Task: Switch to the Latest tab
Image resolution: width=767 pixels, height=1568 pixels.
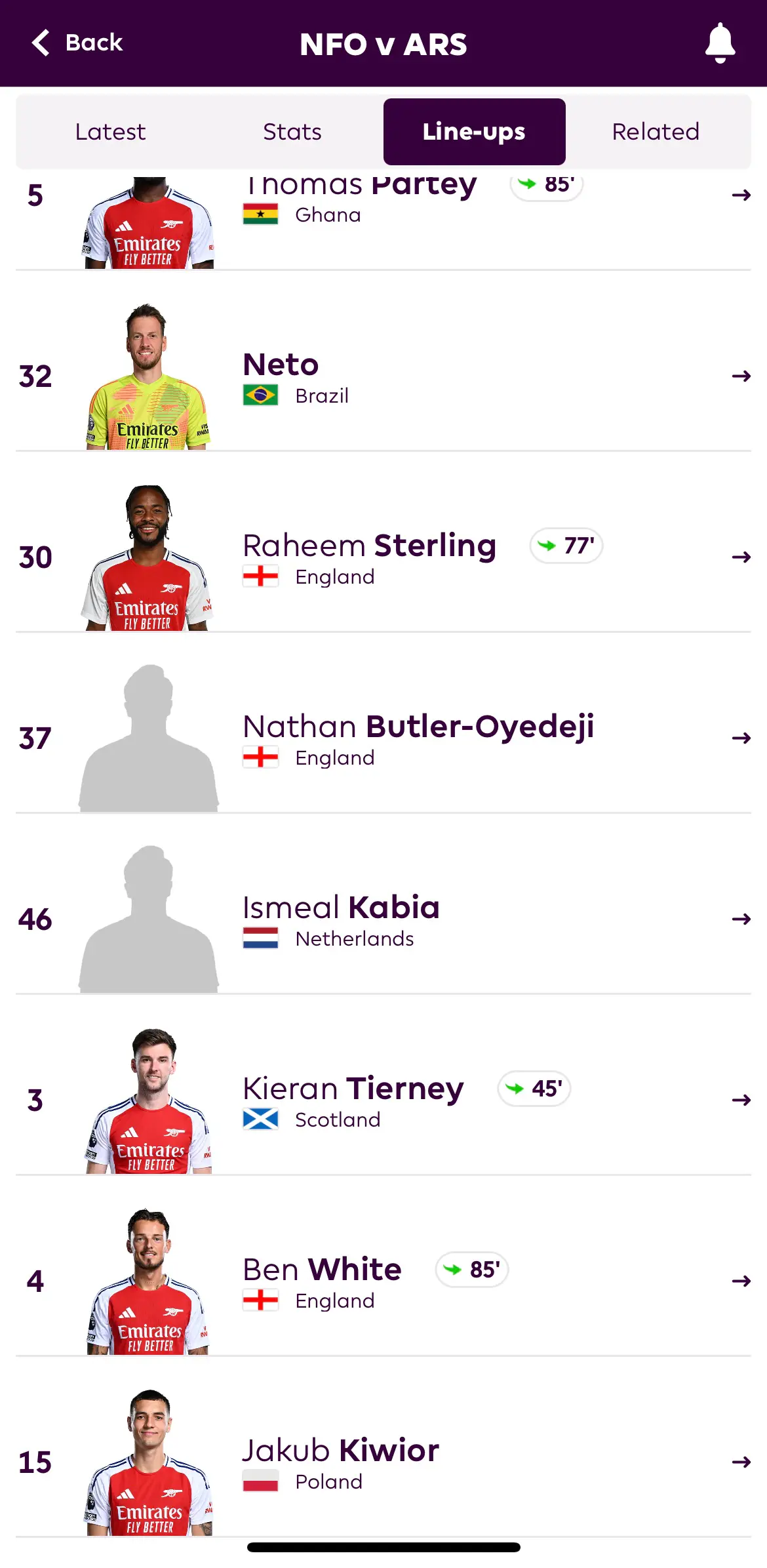Action: (110, 132)
